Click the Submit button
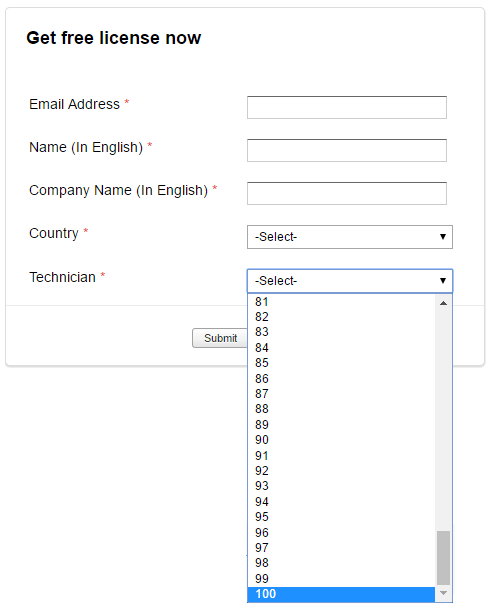The height and width of the screenshot is (610, 491). [x=220, y=338]
